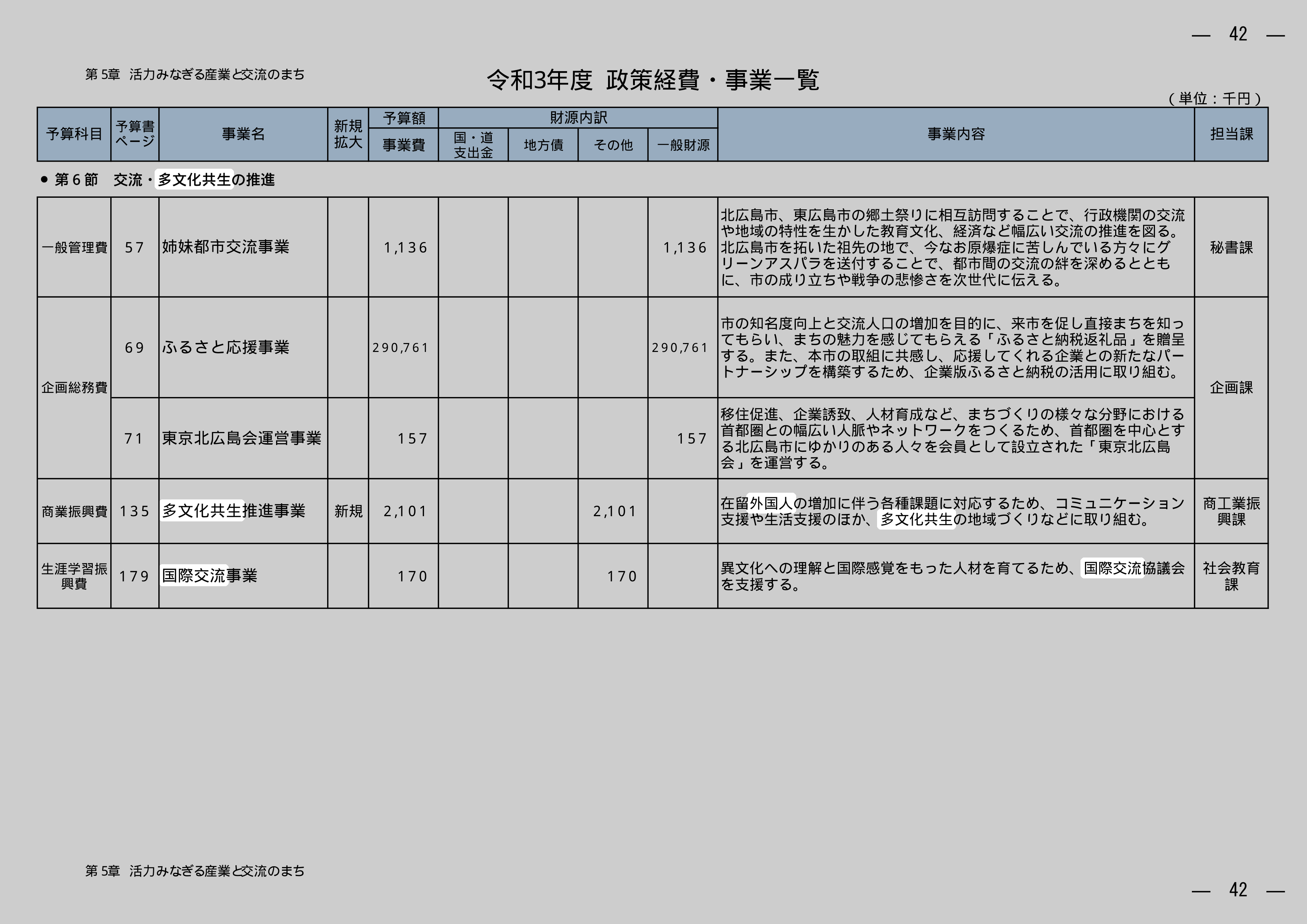This screenshot has width=1307, height=924.
Task: Click the 企画課 department cell
Action: 1231,387
